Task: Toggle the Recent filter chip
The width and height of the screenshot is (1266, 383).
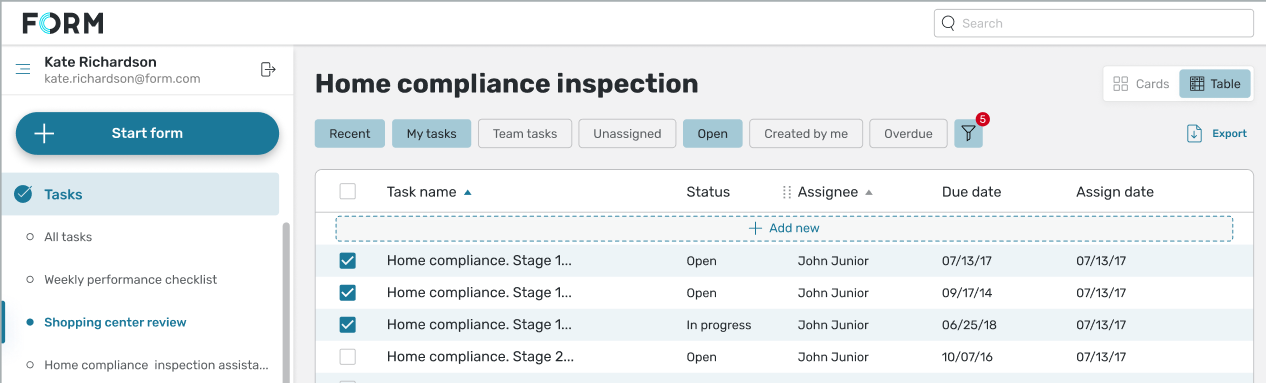Action: tap(350, 134)
